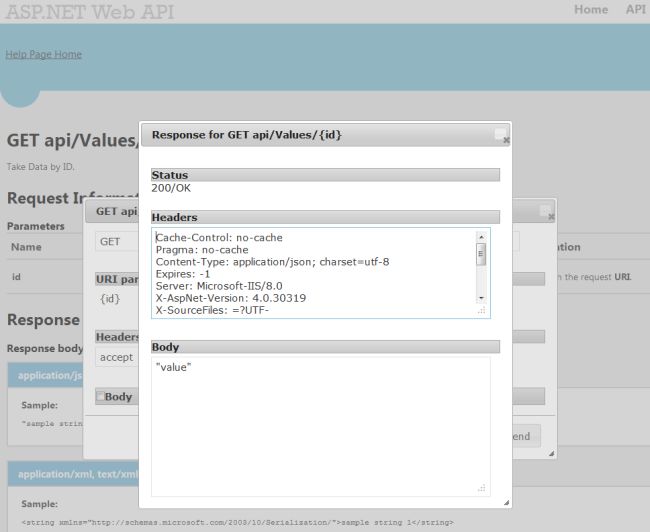Open the Help Page Home link
The width and height of the screenshot is (650, 532).
(x=44, y=54)
